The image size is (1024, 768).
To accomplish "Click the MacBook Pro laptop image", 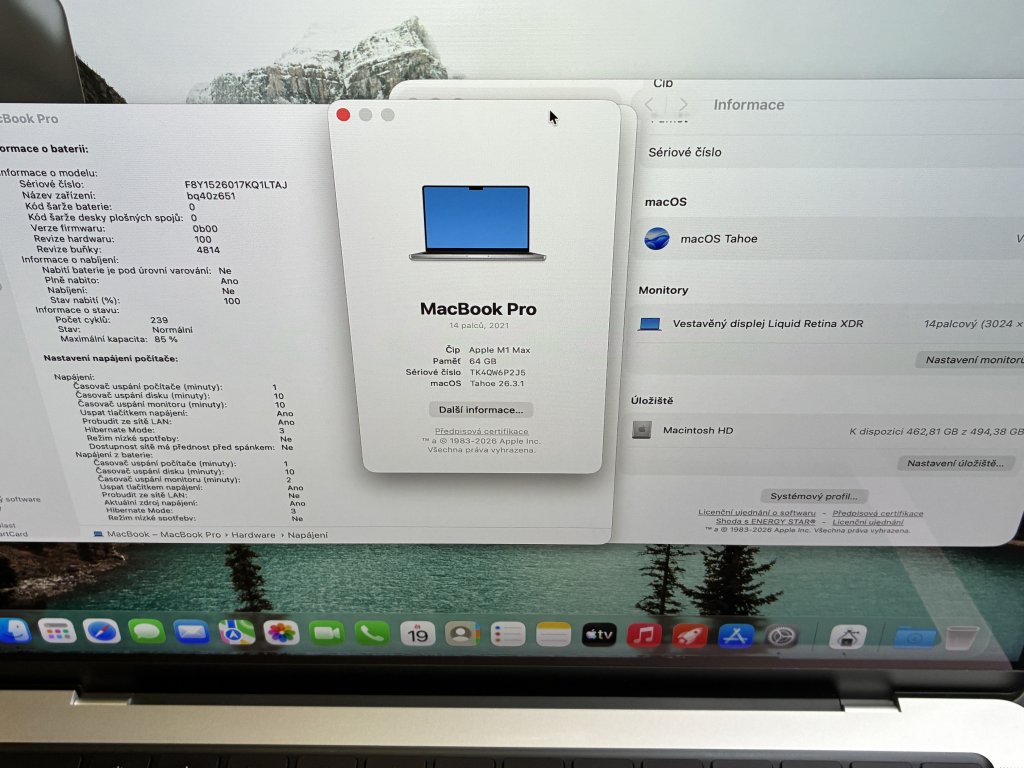I will click(477, 224).
